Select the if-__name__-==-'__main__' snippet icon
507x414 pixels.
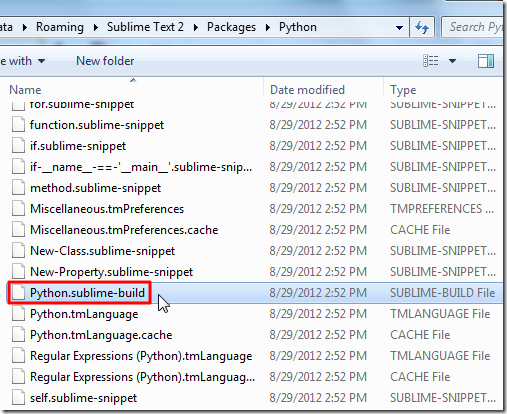click(x=18, y=167)
